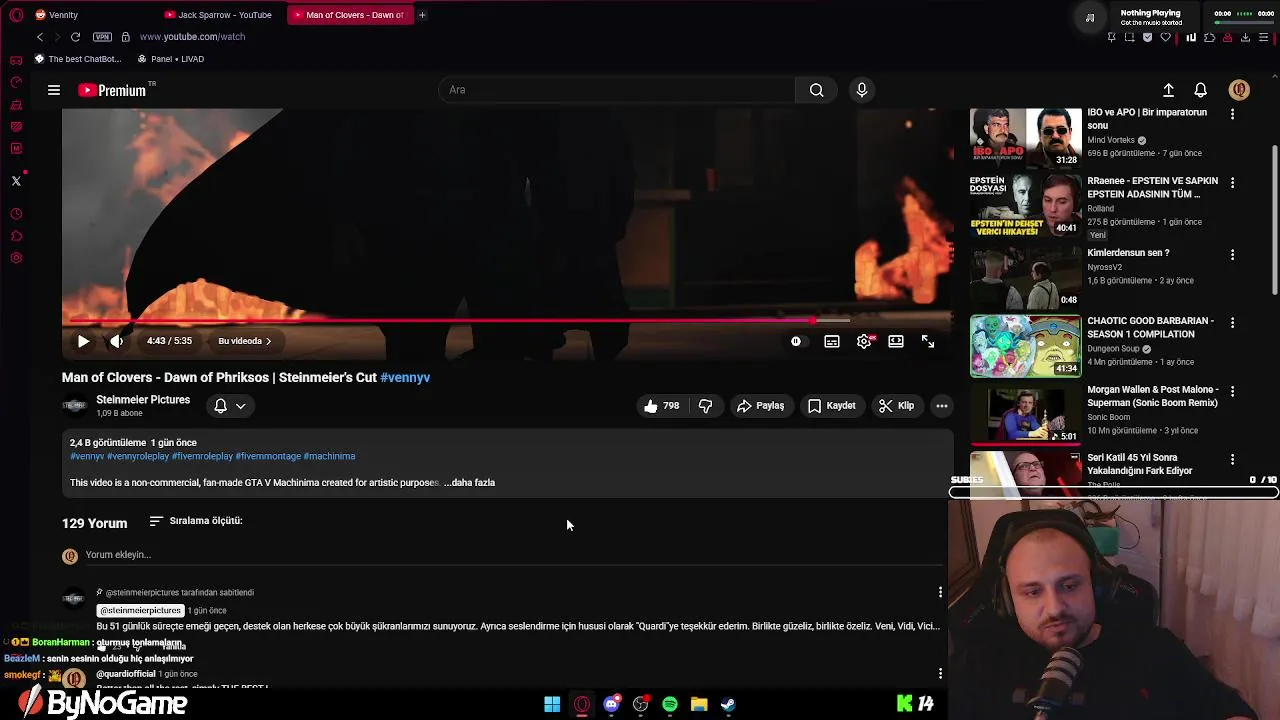
Task: Go to YouTube Premium home logo
Action: point(113,90)
